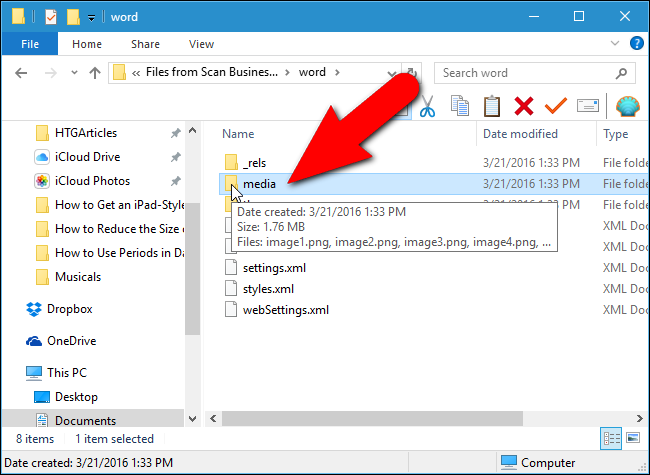This screenshot has width=650, height=475.
Task: Switch to large icons view
Action: (632, 439)
